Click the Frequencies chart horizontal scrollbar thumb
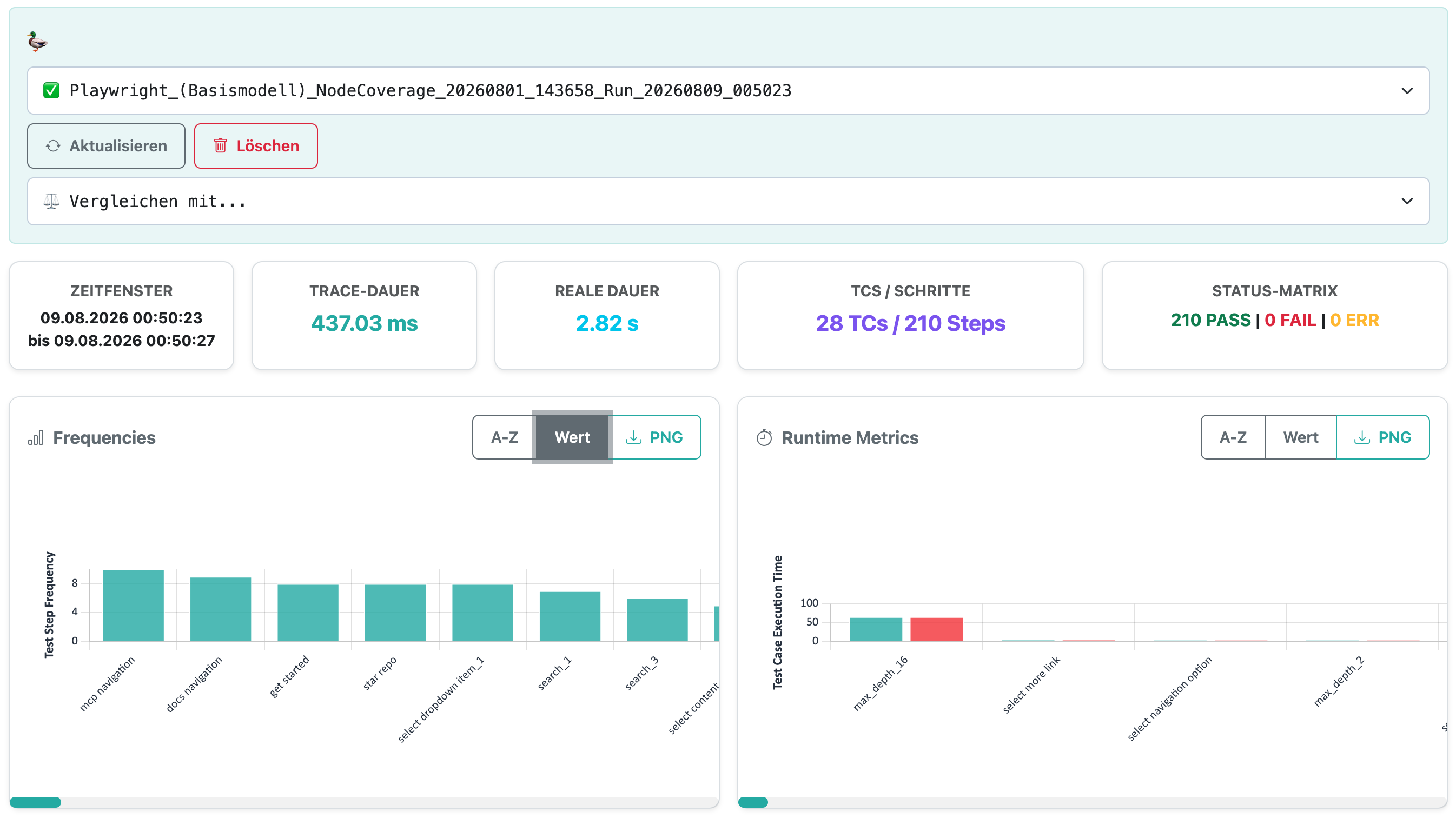 (35, 802)
